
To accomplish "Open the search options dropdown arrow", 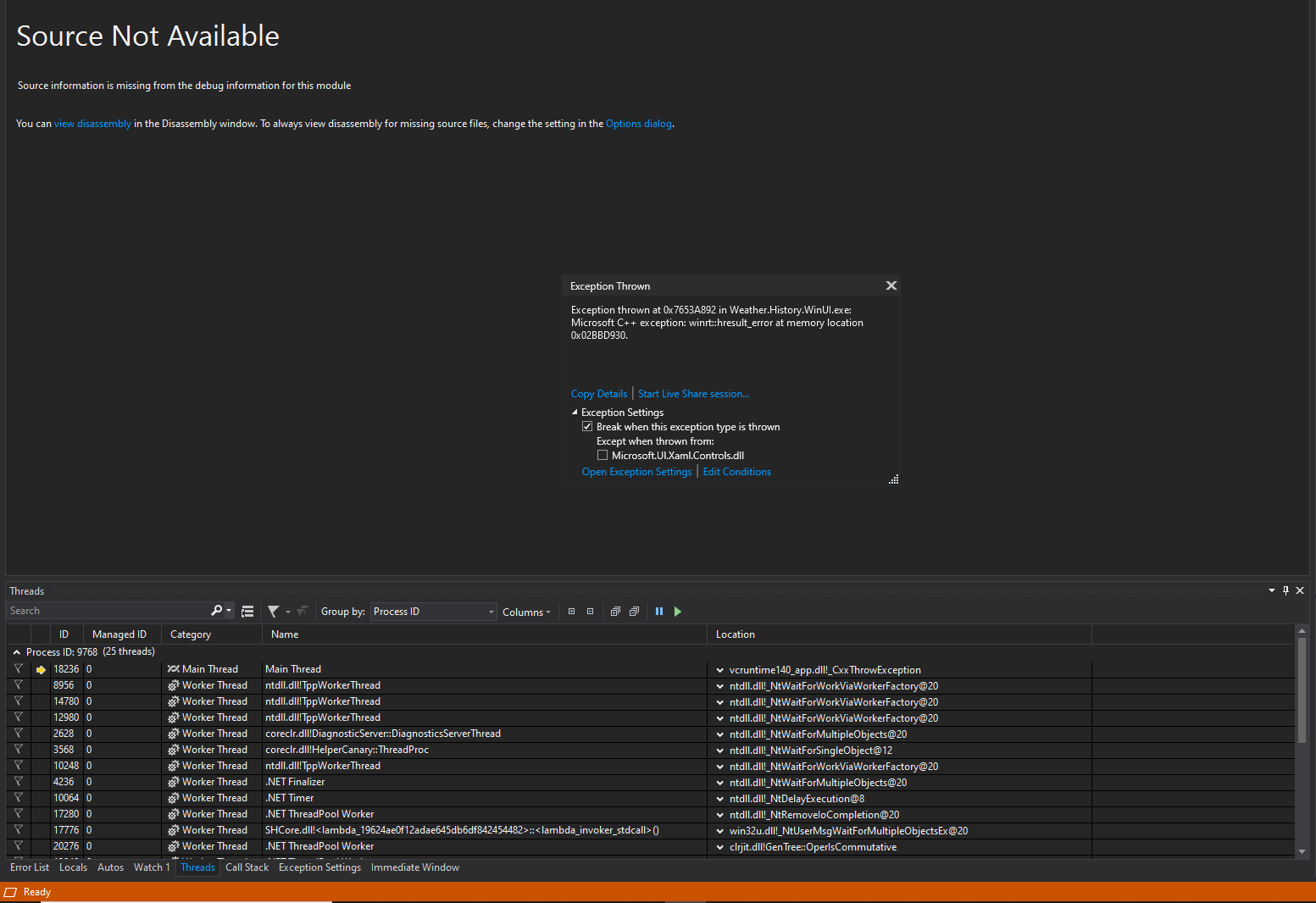I will tap(229, 611).
